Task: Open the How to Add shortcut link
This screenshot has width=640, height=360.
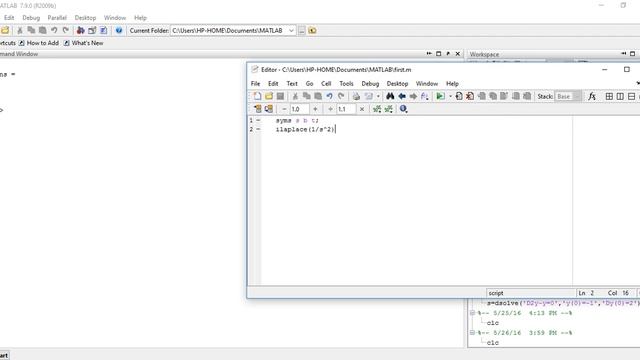Action: [x=39, y=43]
